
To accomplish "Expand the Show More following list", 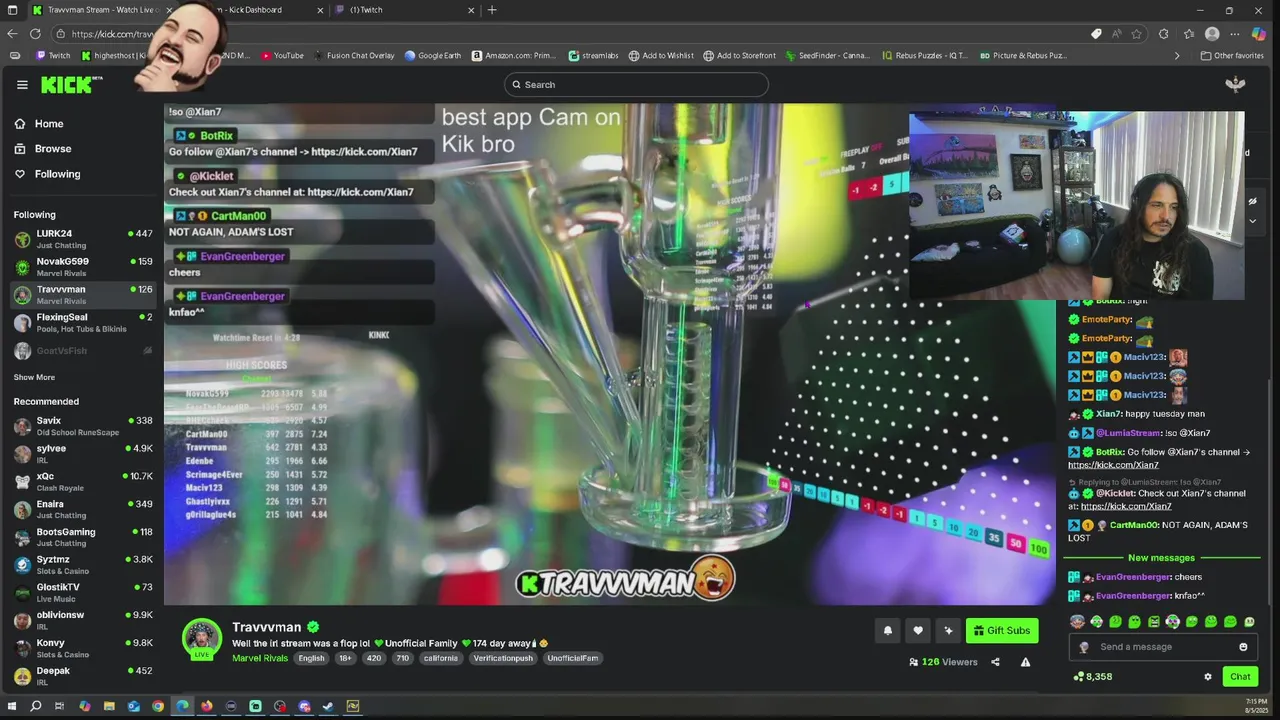I will 34,377.
